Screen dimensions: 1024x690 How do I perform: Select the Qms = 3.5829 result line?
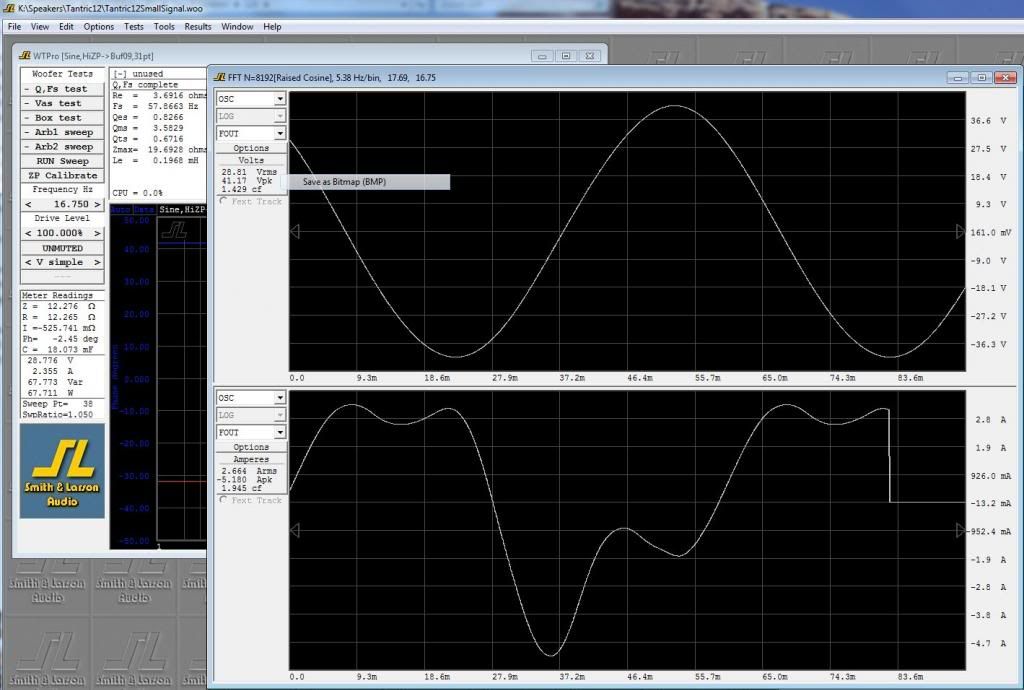[x=148, y=128]
